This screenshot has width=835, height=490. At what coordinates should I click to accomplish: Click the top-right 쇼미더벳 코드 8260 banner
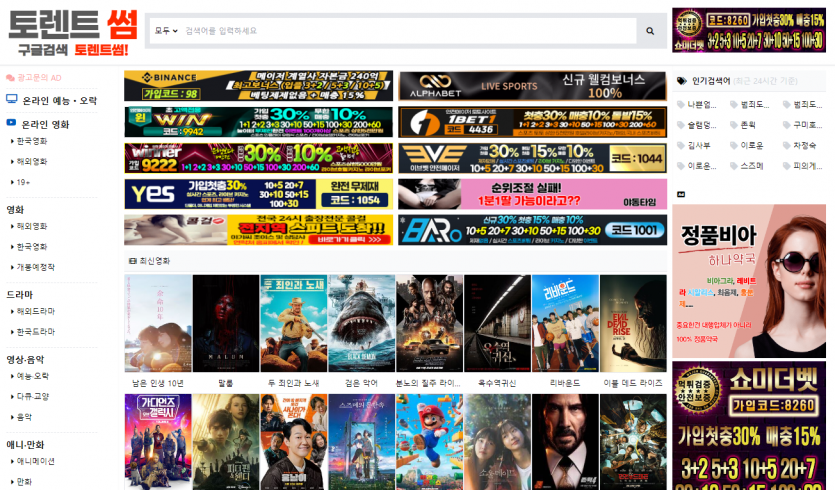point(749,30)
